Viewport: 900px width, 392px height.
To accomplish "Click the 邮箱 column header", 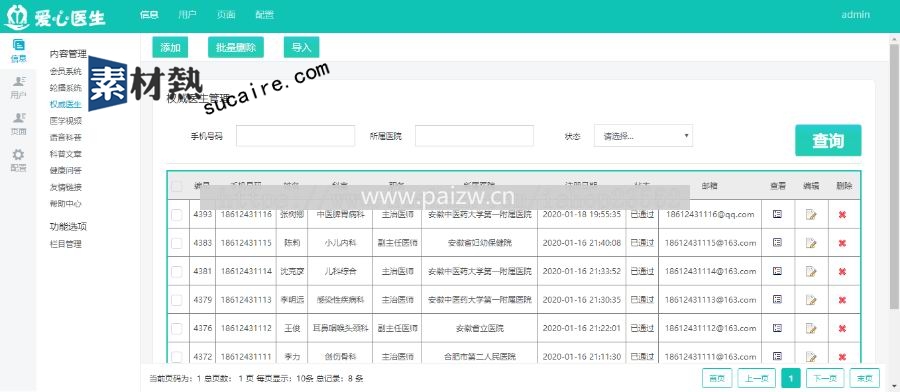I will click(x=710, y=186).
